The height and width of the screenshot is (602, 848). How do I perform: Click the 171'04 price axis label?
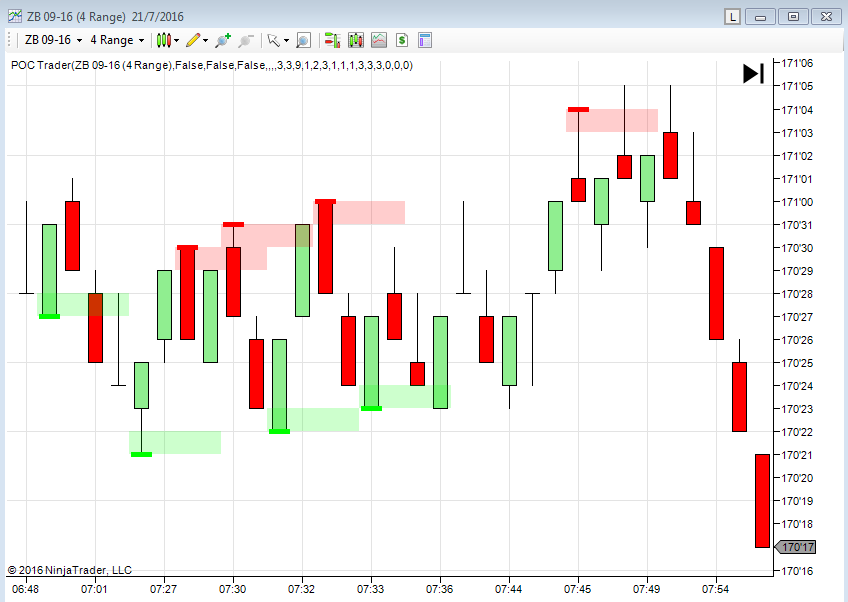tap(797, 110)
